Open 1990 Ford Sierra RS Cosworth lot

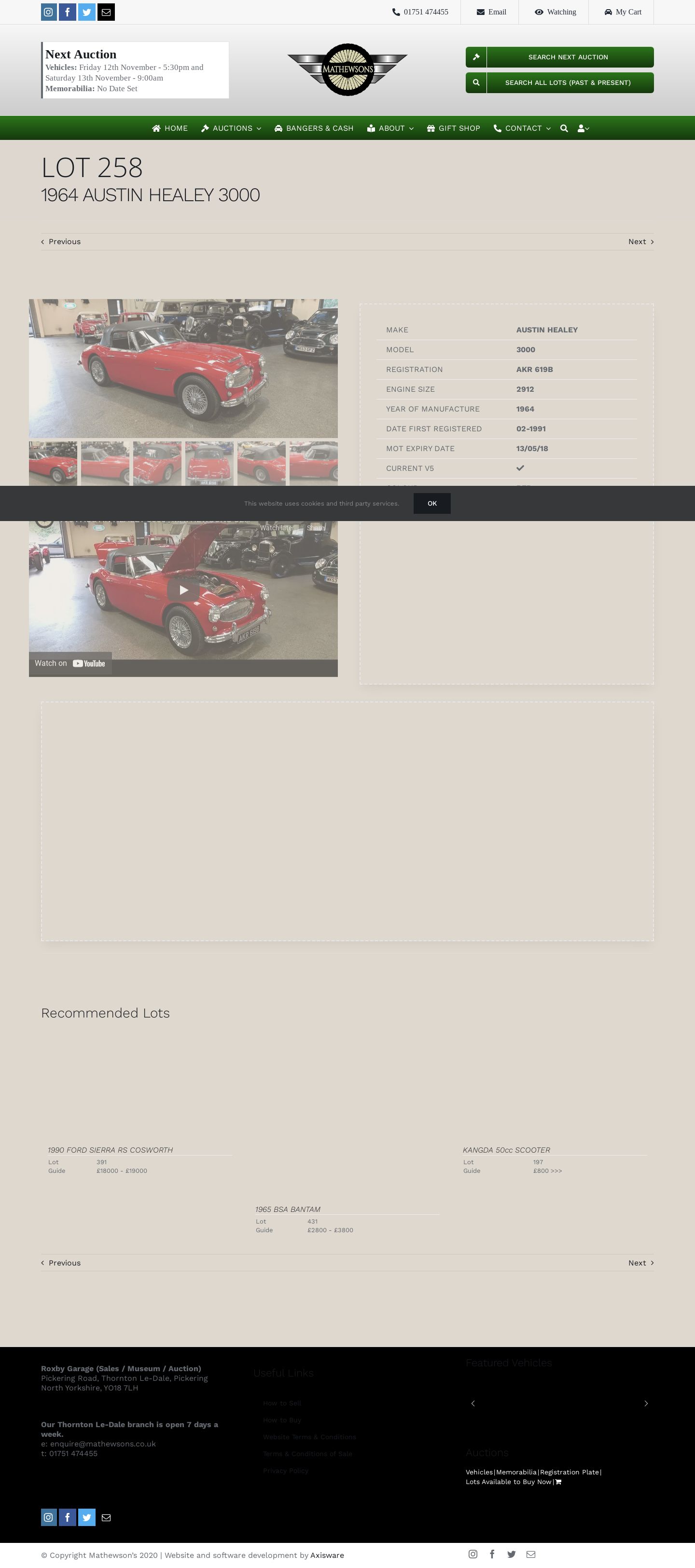coord(110,1150)
